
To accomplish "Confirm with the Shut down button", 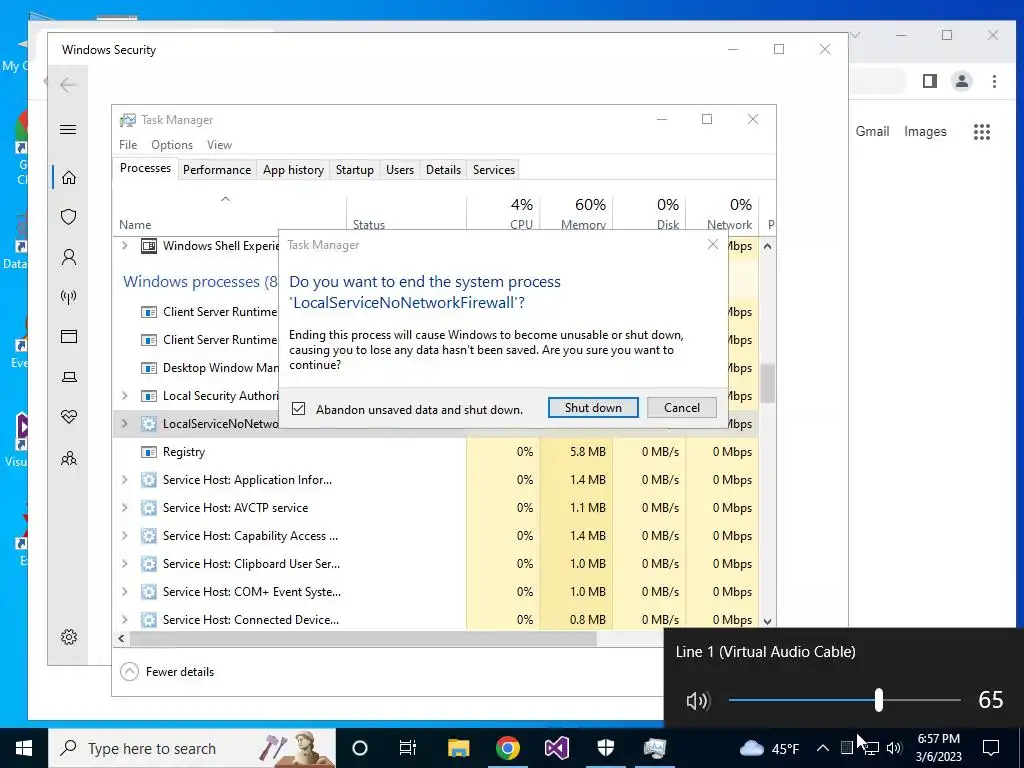I will pyautogui.click(x=593, y=408).
